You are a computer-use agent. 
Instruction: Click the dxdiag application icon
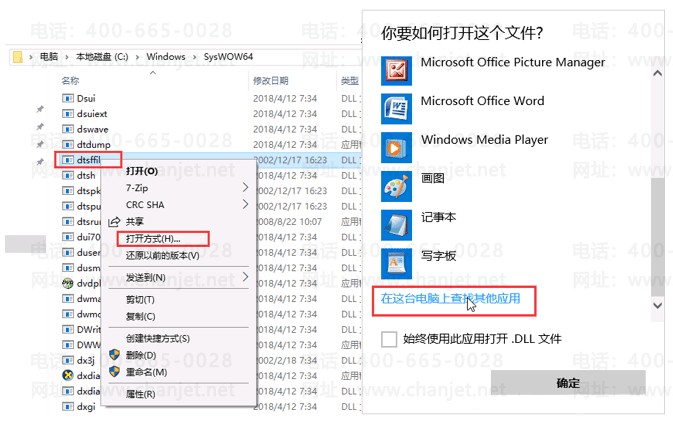(67, 376)
